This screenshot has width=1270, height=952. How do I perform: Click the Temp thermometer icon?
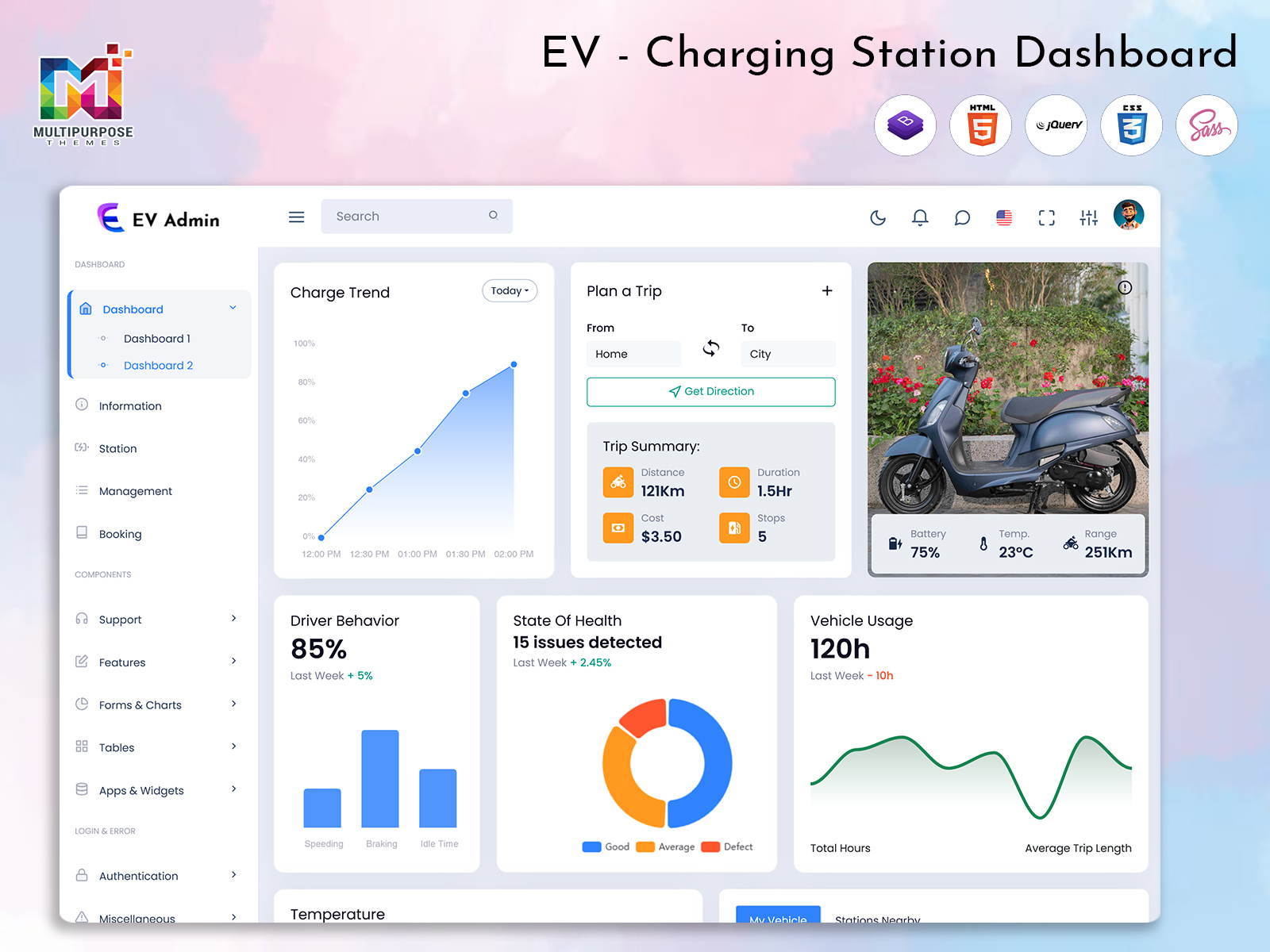(x=983, y=543)
